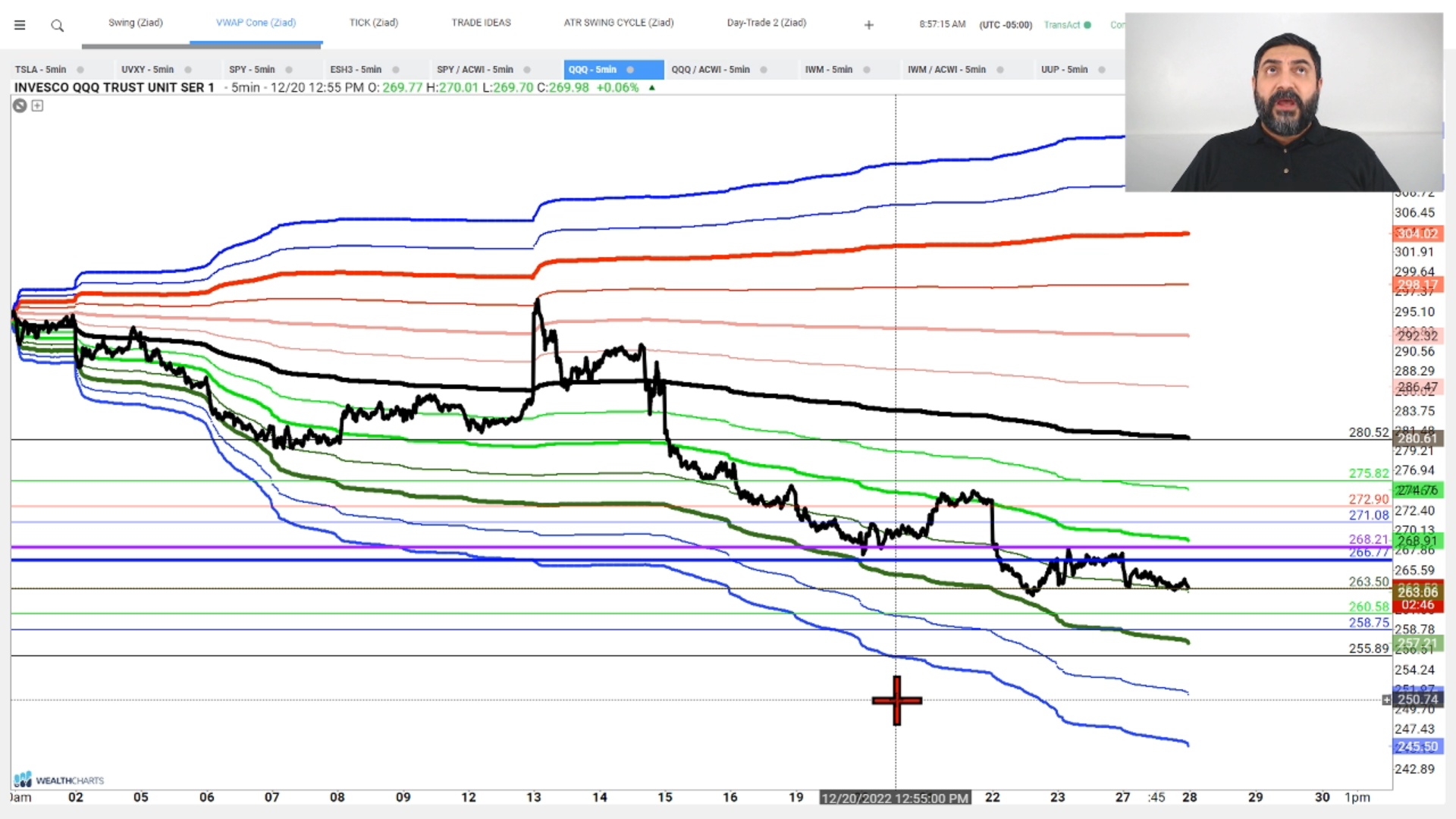Screen dimensions: 1456x819
Task: Click the 271.08 blue level label
Action: (x=1369, y=515)
